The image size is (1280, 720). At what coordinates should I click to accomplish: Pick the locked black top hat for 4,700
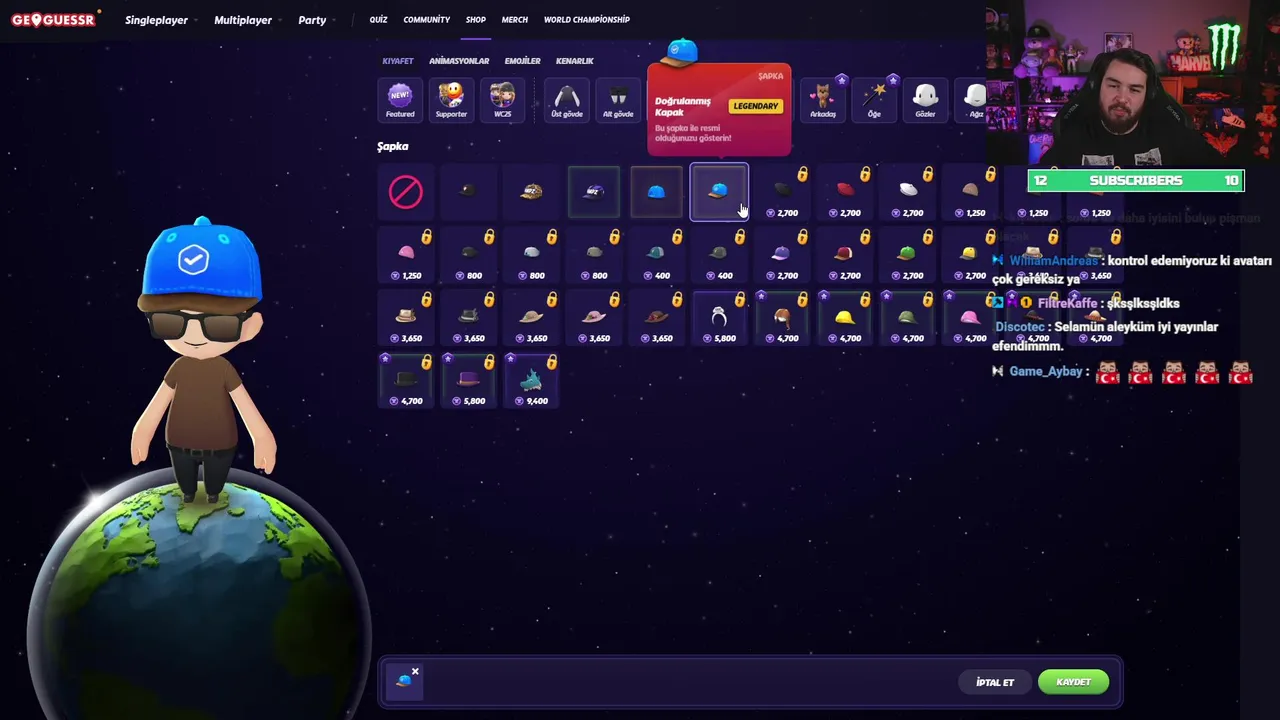[x=406, y=381]
